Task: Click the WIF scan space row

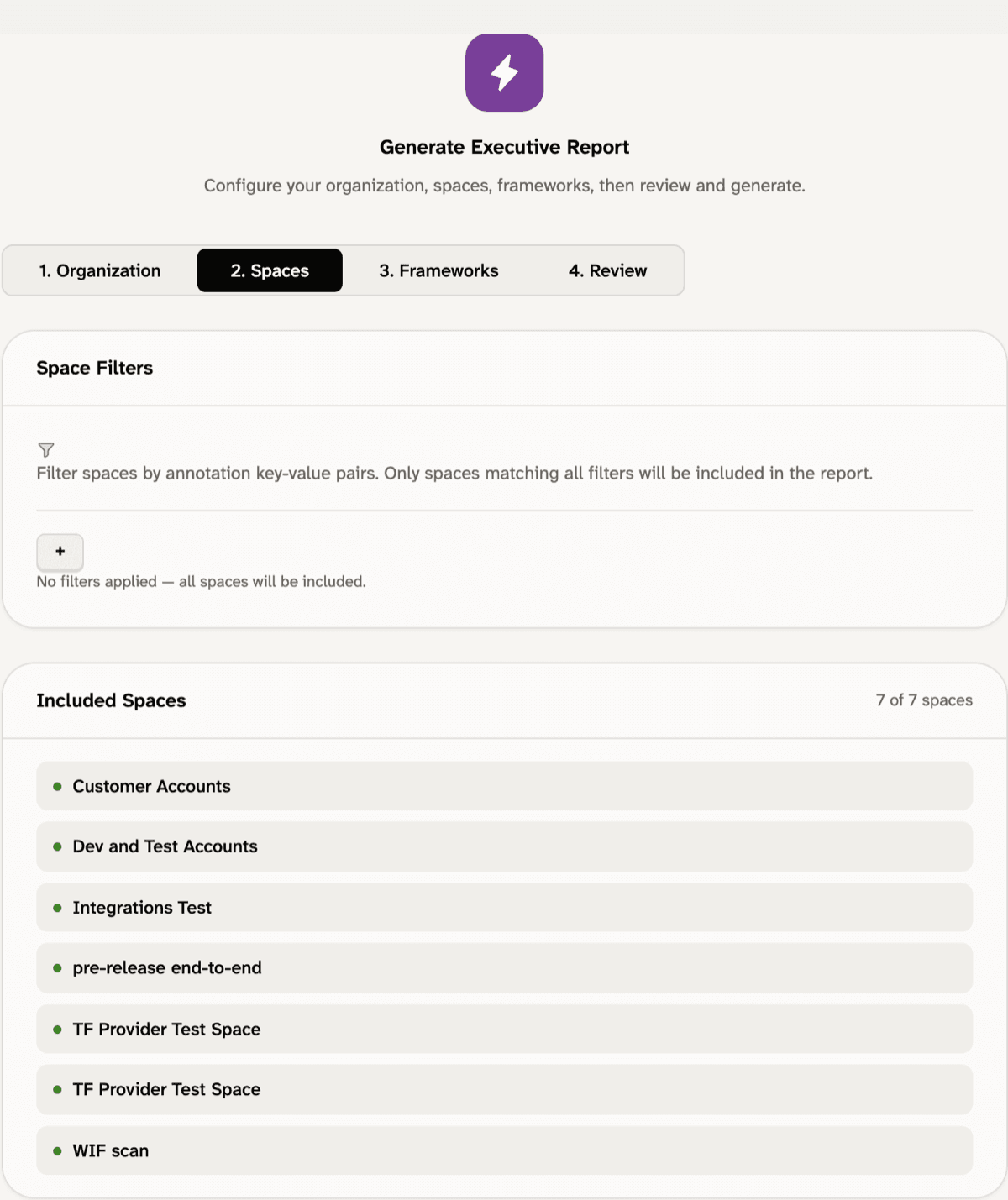Action: coord(504,1150)
